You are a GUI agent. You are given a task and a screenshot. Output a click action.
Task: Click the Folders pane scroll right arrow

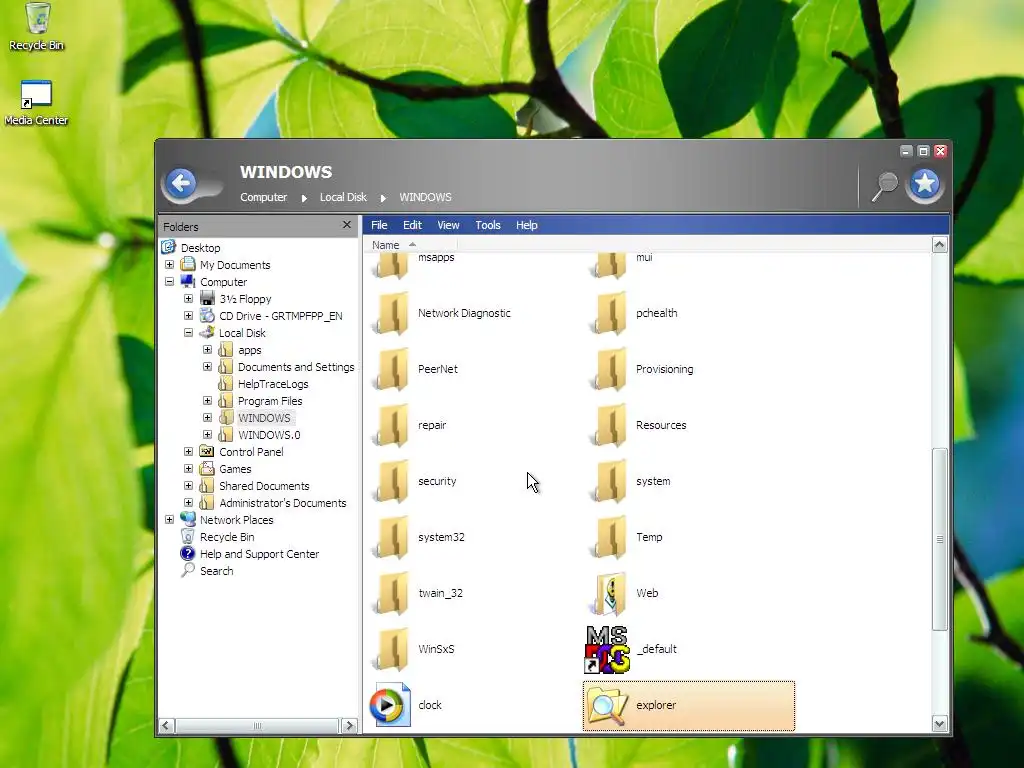(349, 726)
